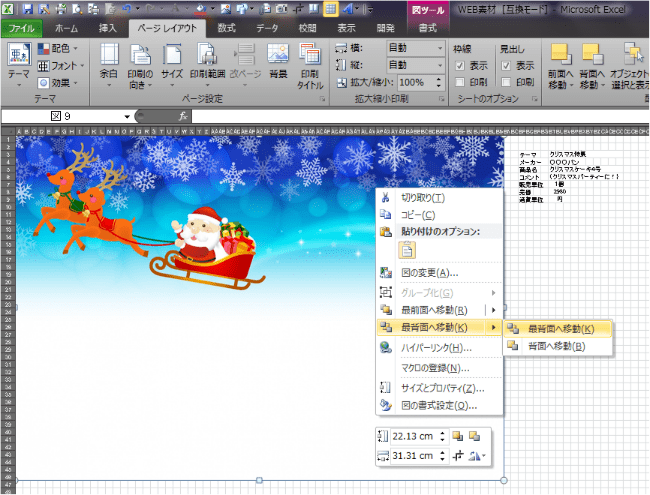Open the ファイル tab
The height and width of the screenshot is (495, 650).
(x=22, y=28)
